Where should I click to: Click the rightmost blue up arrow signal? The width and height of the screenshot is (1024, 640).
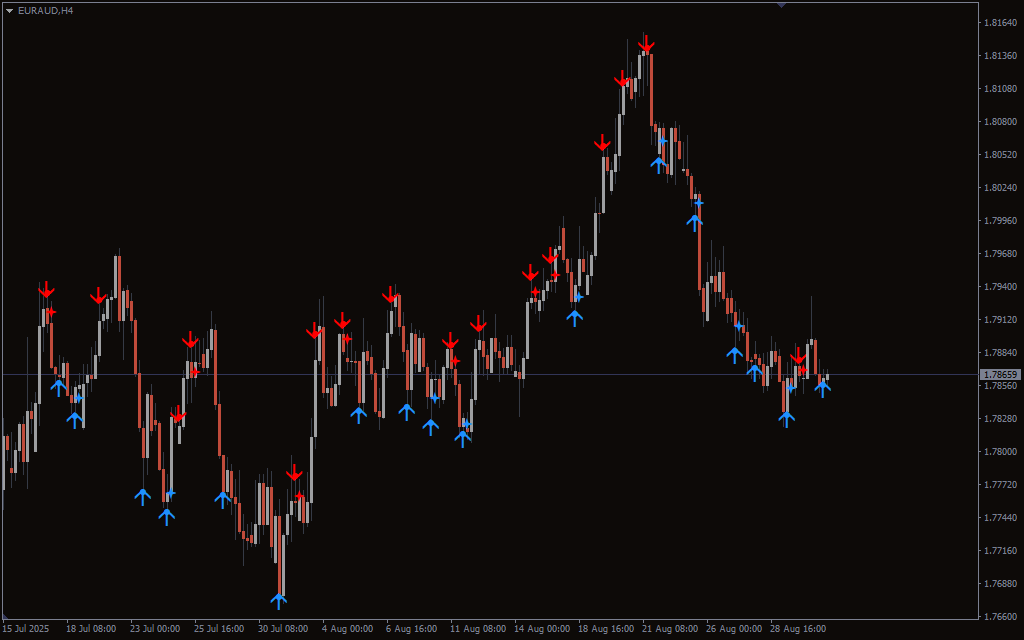coord(822,388)
